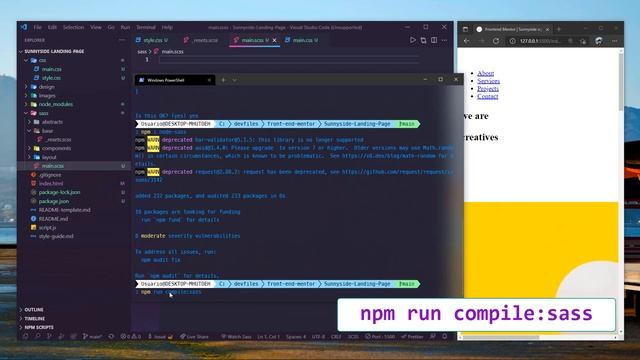Open _resets.scss in the base folder

tap(58, 140)
